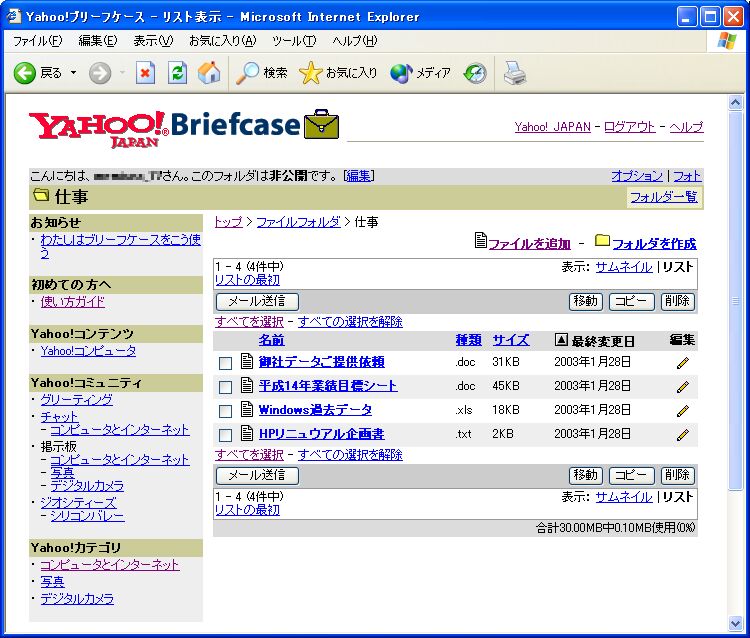The image size is (750, 638).
Task: Open the ファイル(F) menu
Action: [x=37, y=41]
